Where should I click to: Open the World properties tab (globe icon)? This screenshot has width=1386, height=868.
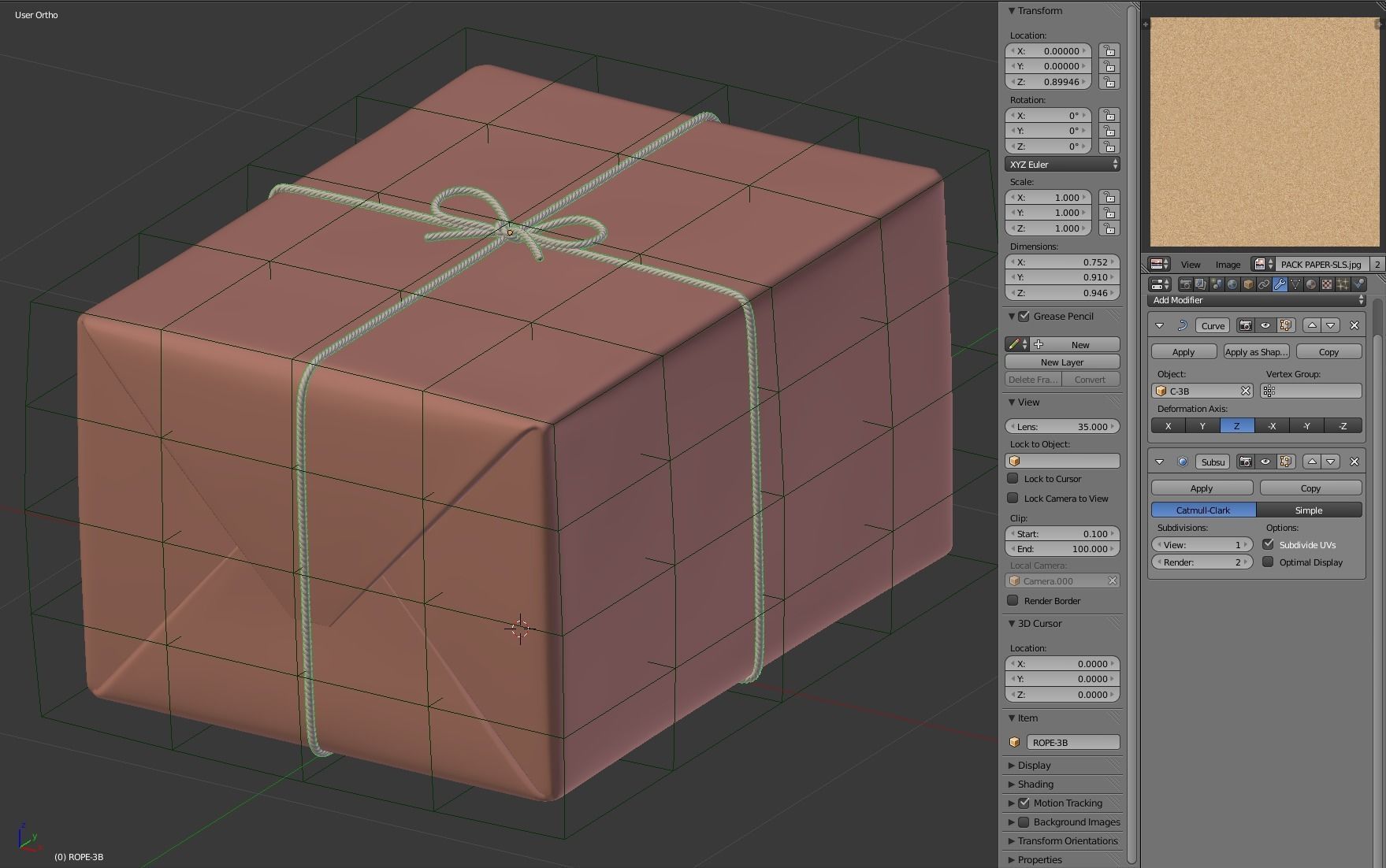click(x=1232, y=284)
